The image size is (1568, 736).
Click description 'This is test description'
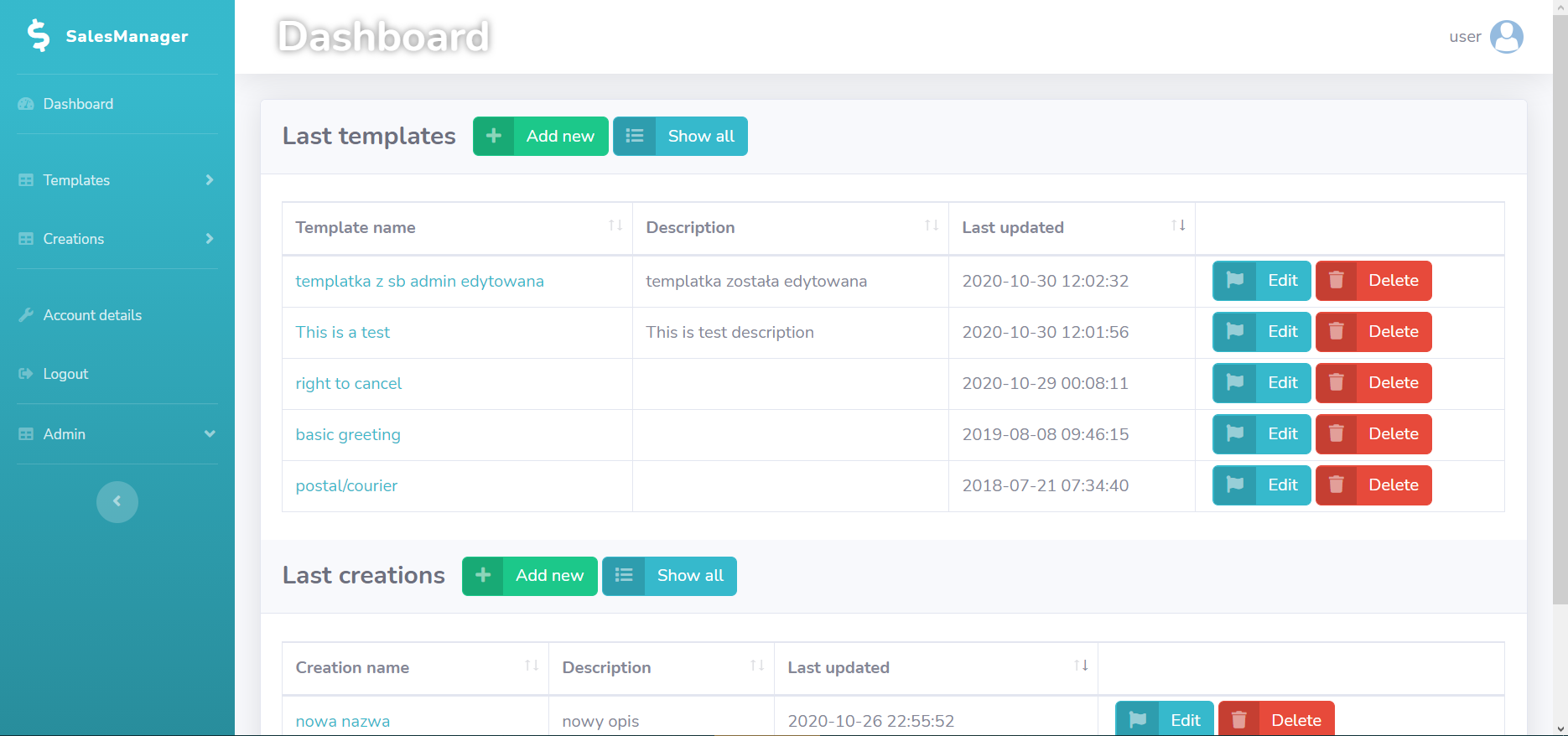click(729, 333)
